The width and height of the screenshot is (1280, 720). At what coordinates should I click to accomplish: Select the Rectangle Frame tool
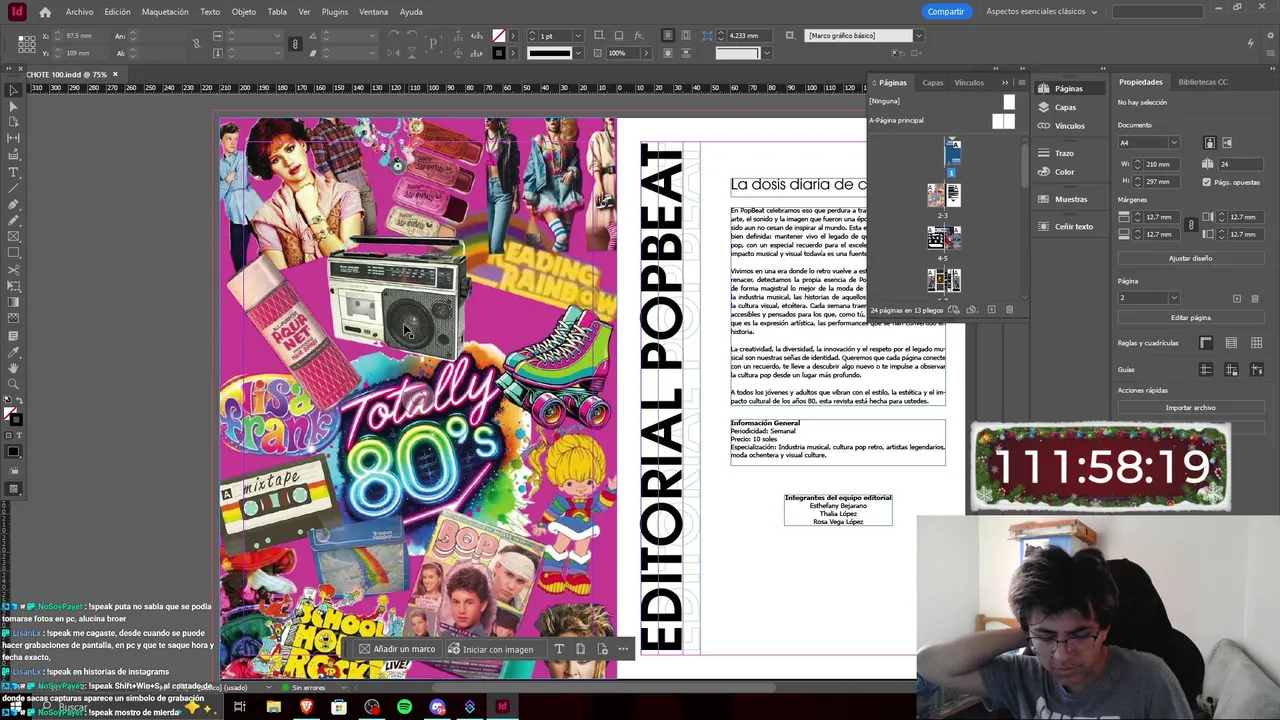[x=14, y=236]
